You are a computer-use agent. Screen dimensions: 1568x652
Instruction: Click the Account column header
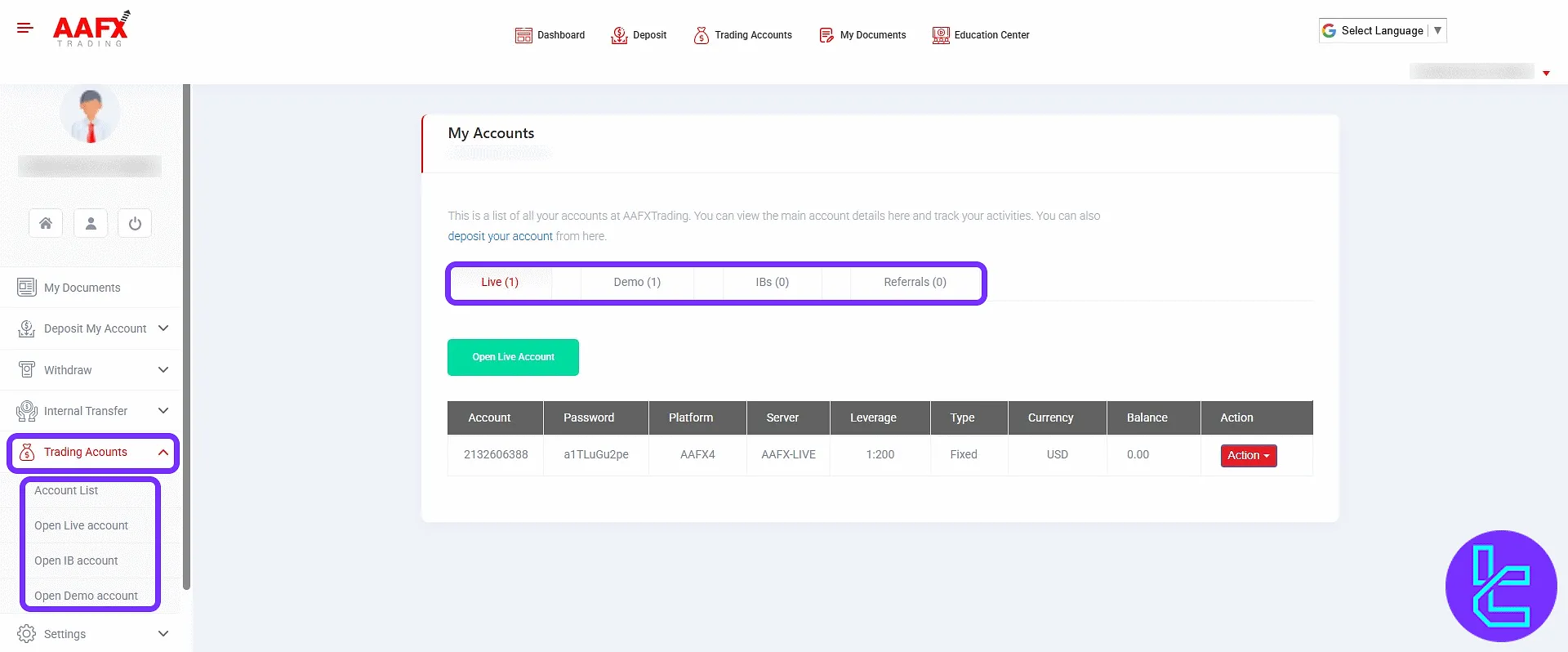tap(495, 418)
